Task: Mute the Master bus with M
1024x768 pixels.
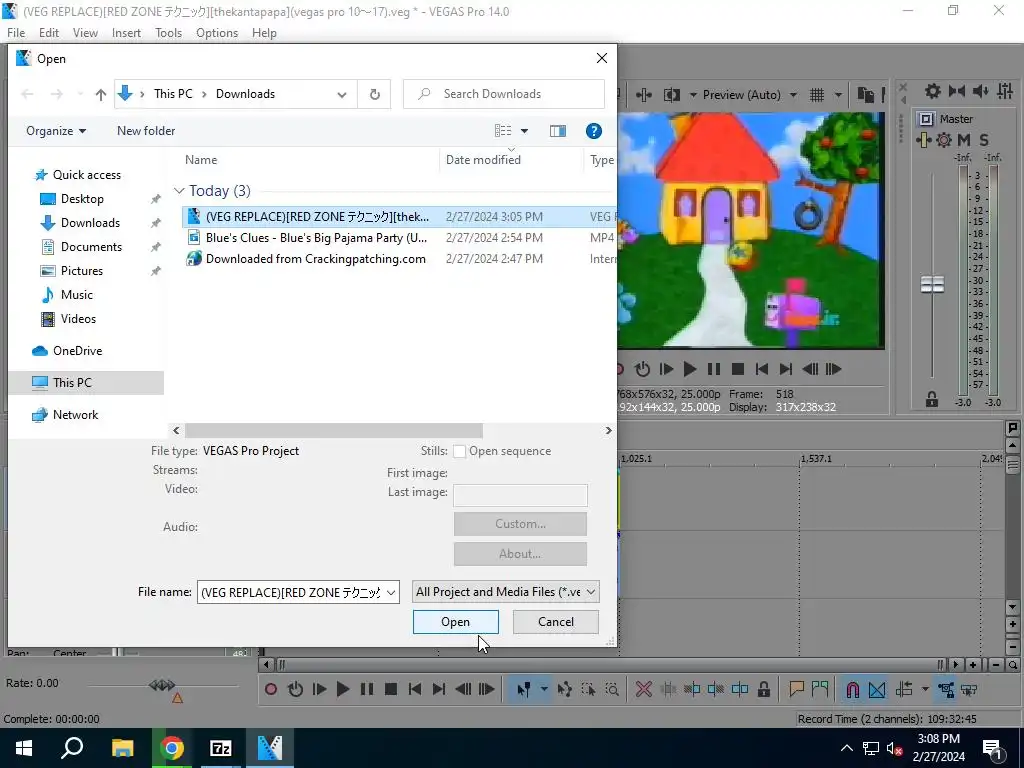Action: click(x=963, y=140)
